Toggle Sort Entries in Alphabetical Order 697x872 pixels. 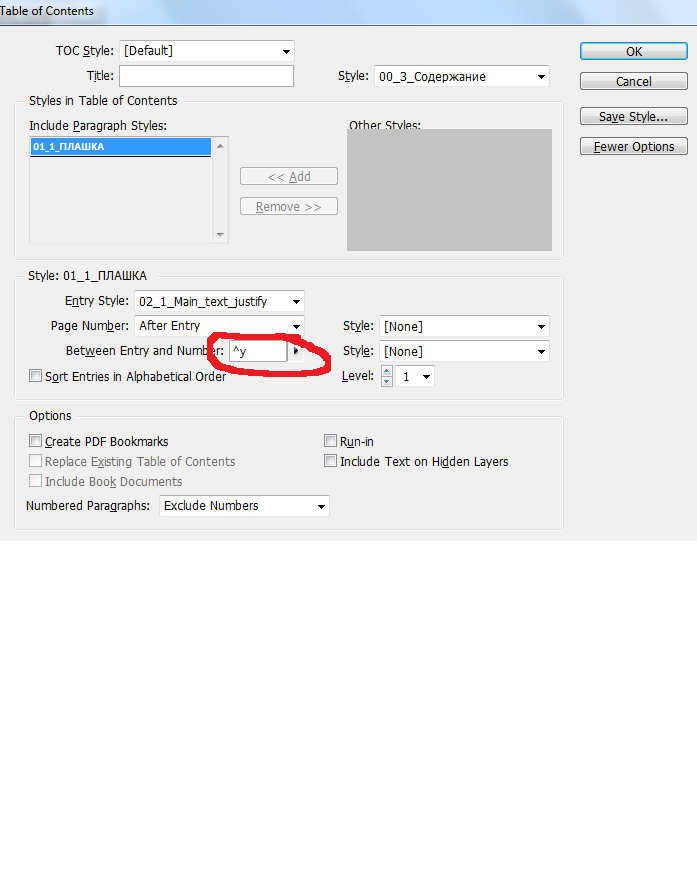pyautogui.click(x=36, y=376)
